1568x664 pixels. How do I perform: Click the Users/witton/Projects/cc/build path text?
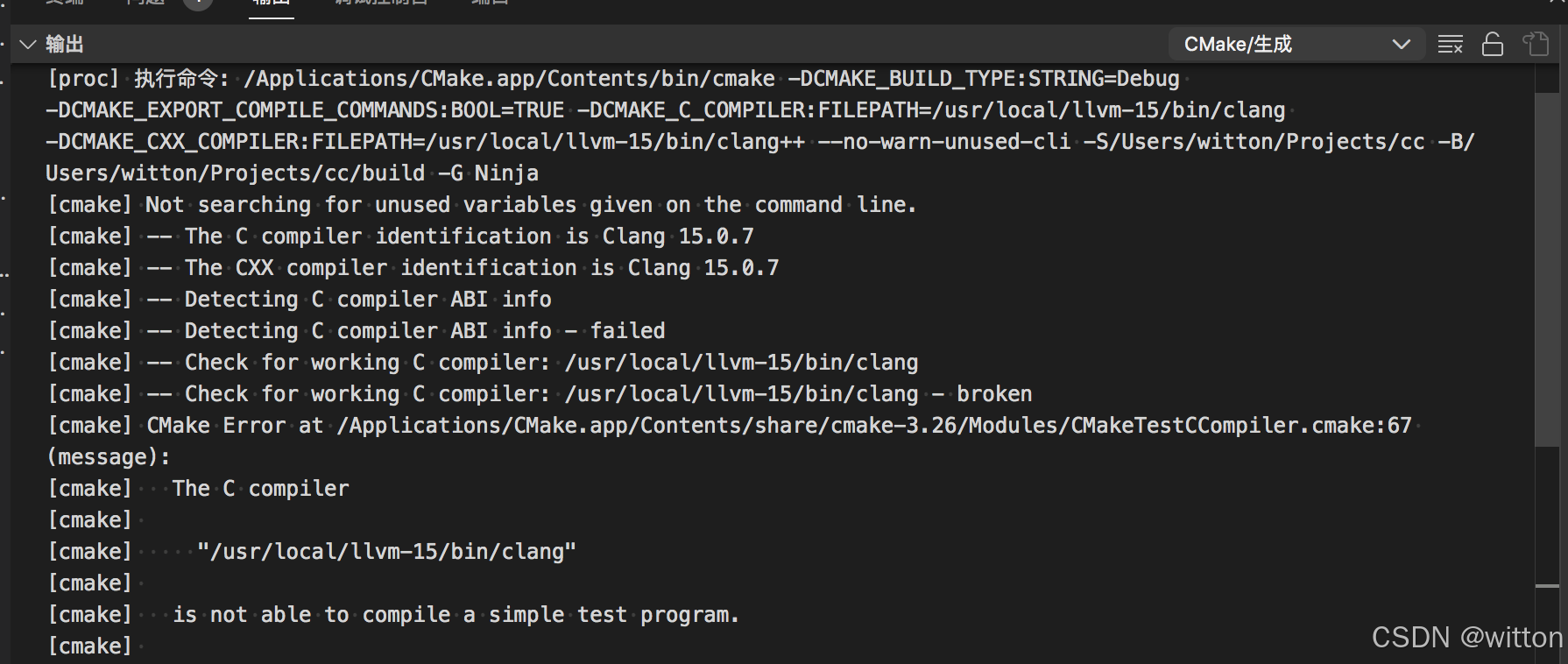[235, 173]
